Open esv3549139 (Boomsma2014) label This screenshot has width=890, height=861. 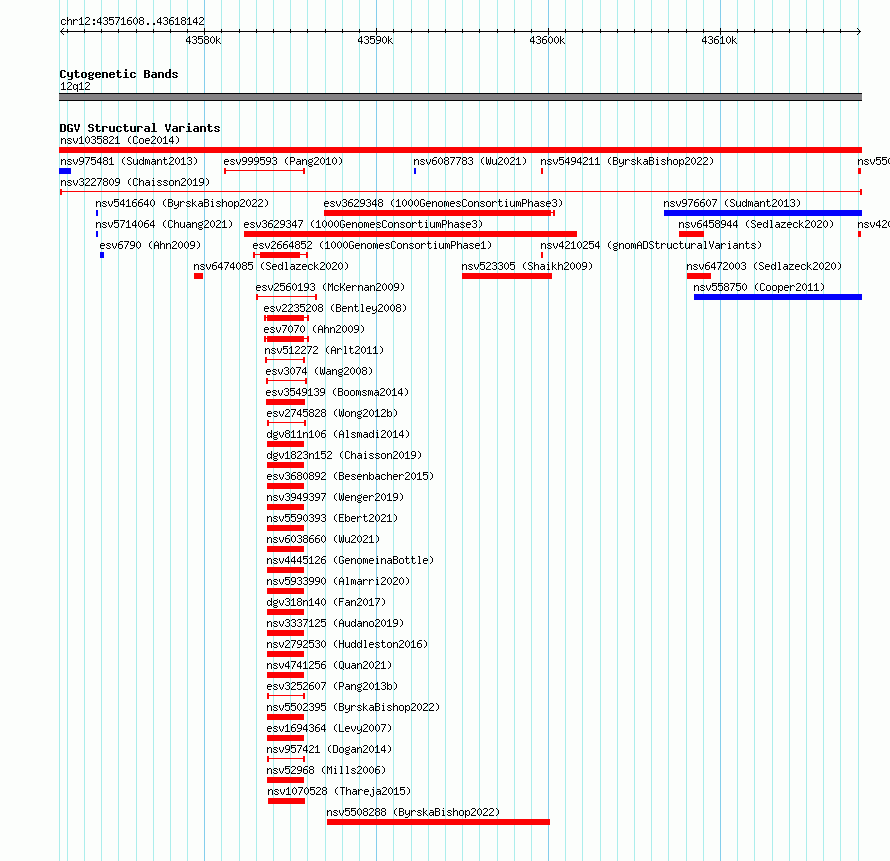pos(337,392)
